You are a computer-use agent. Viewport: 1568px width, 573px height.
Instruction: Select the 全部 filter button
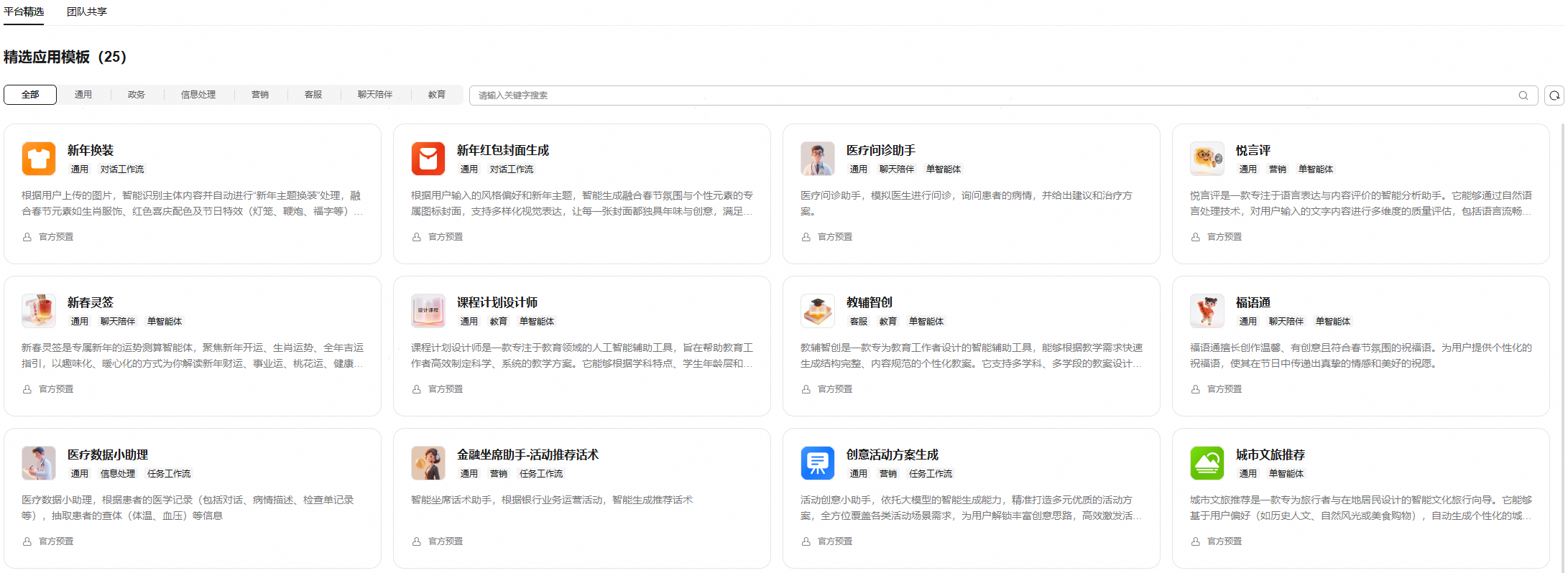point(30,95)
